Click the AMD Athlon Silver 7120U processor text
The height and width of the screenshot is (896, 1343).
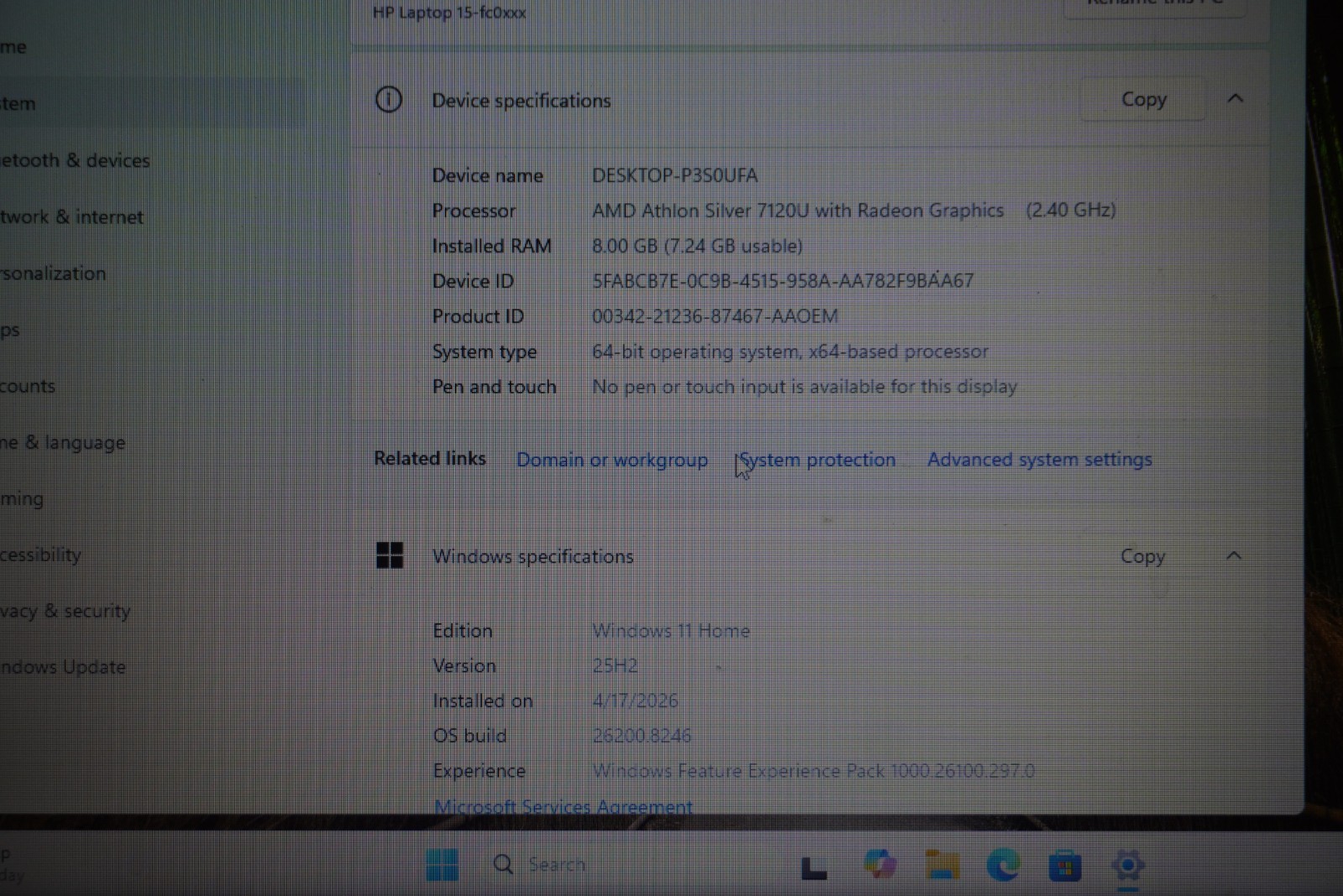pos(797,211)
